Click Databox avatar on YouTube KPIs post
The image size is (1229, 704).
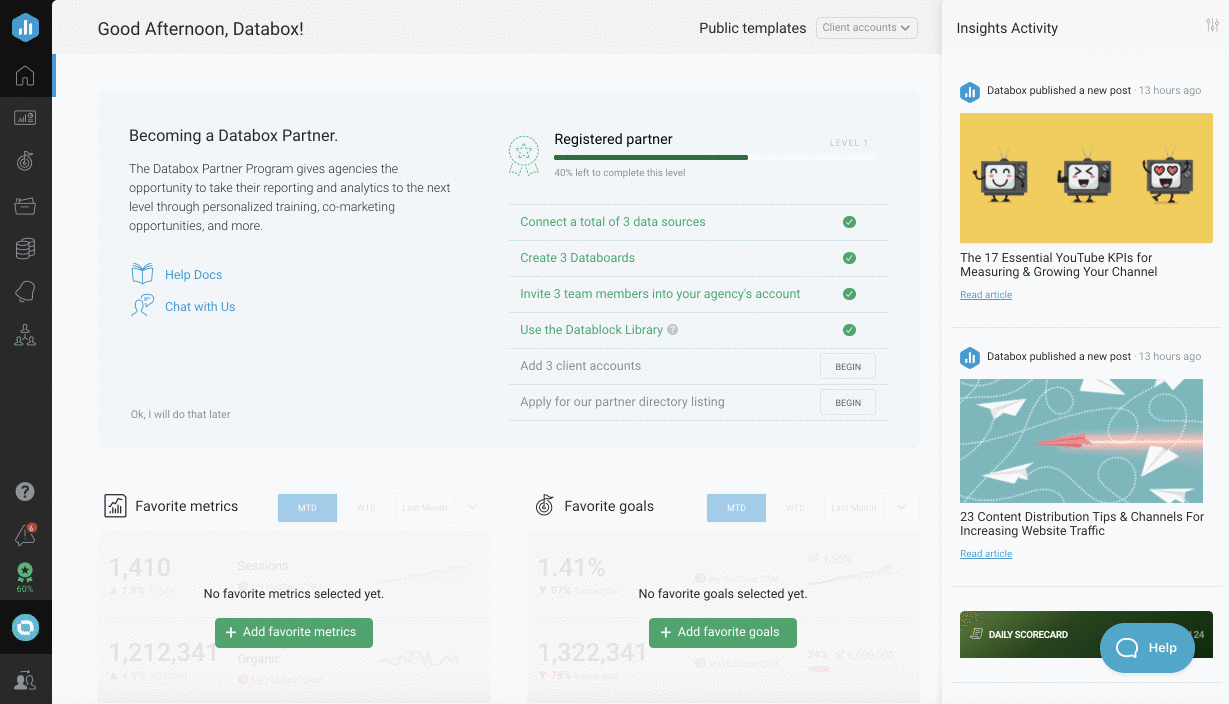[969, 92]
